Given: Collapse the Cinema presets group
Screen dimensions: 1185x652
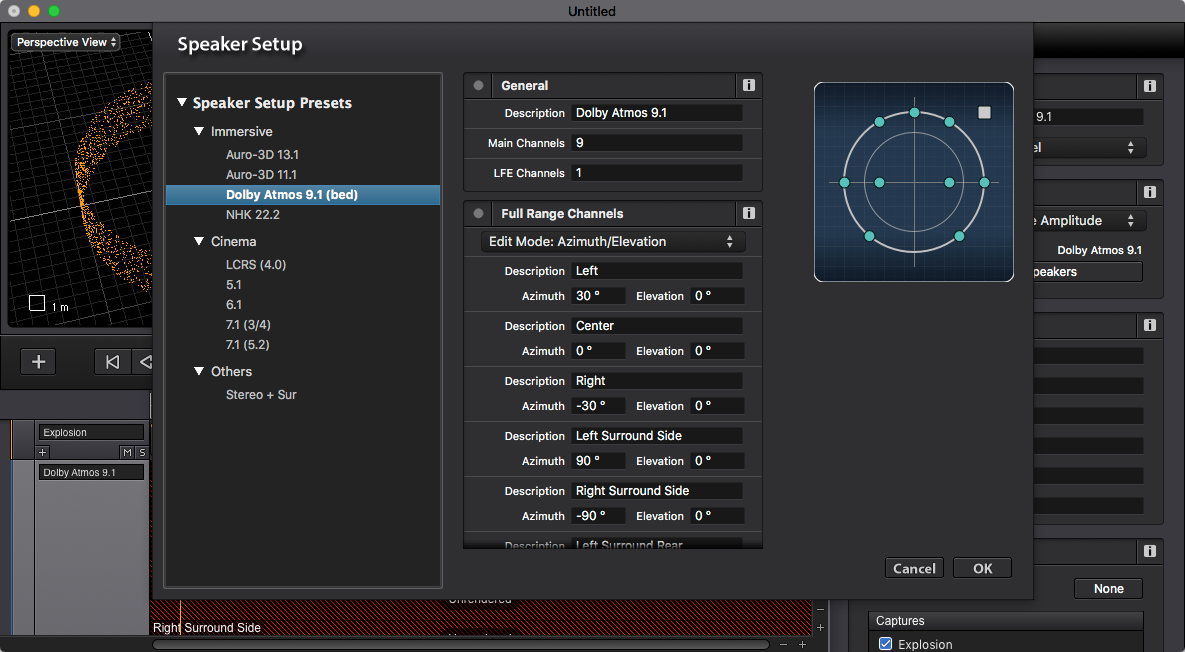Looking at the screenshot, I should click(199, 242).
